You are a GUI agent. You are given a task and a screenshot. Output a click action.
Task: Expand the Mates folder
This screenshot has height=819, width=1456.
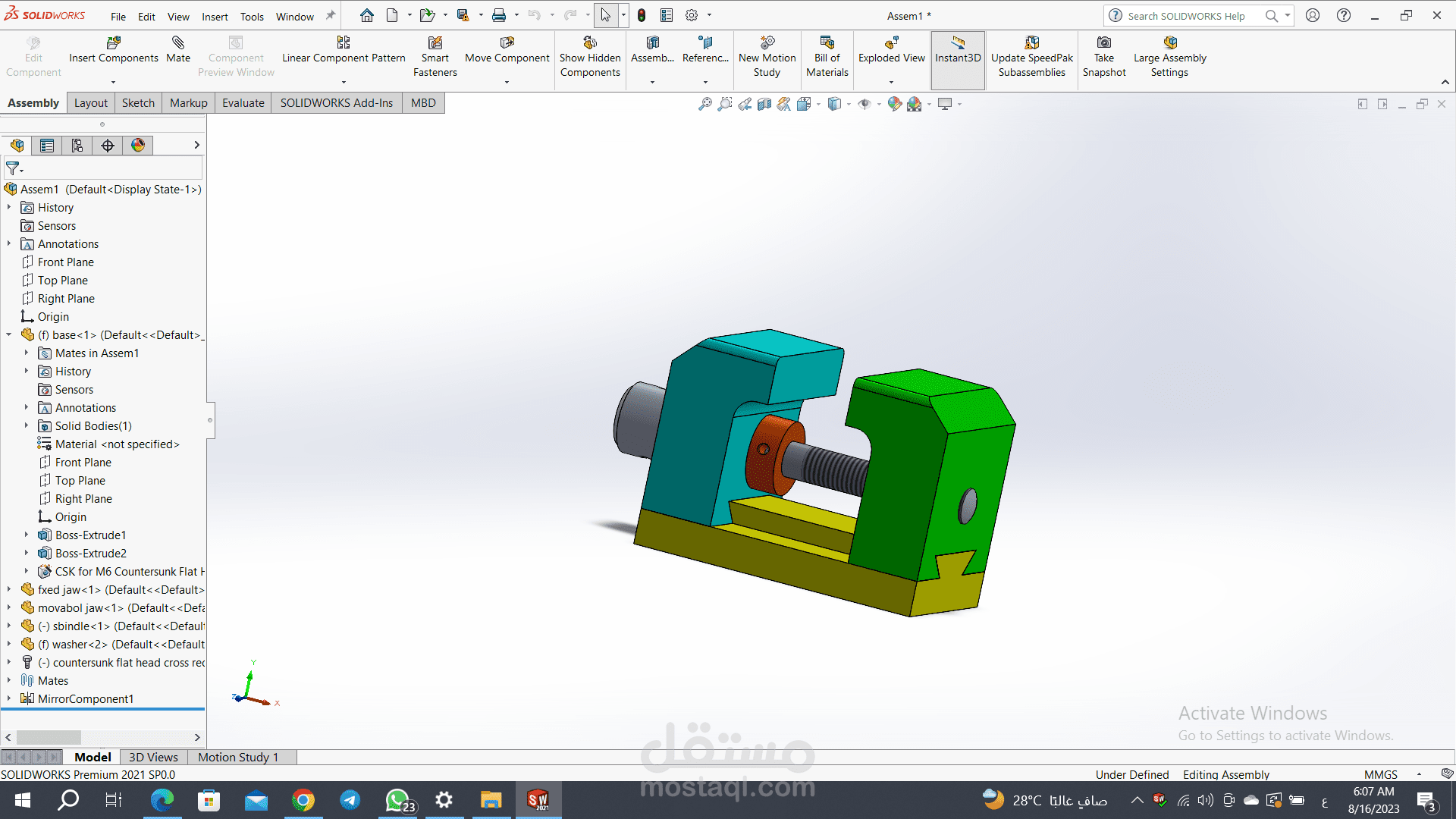[9, 680]
